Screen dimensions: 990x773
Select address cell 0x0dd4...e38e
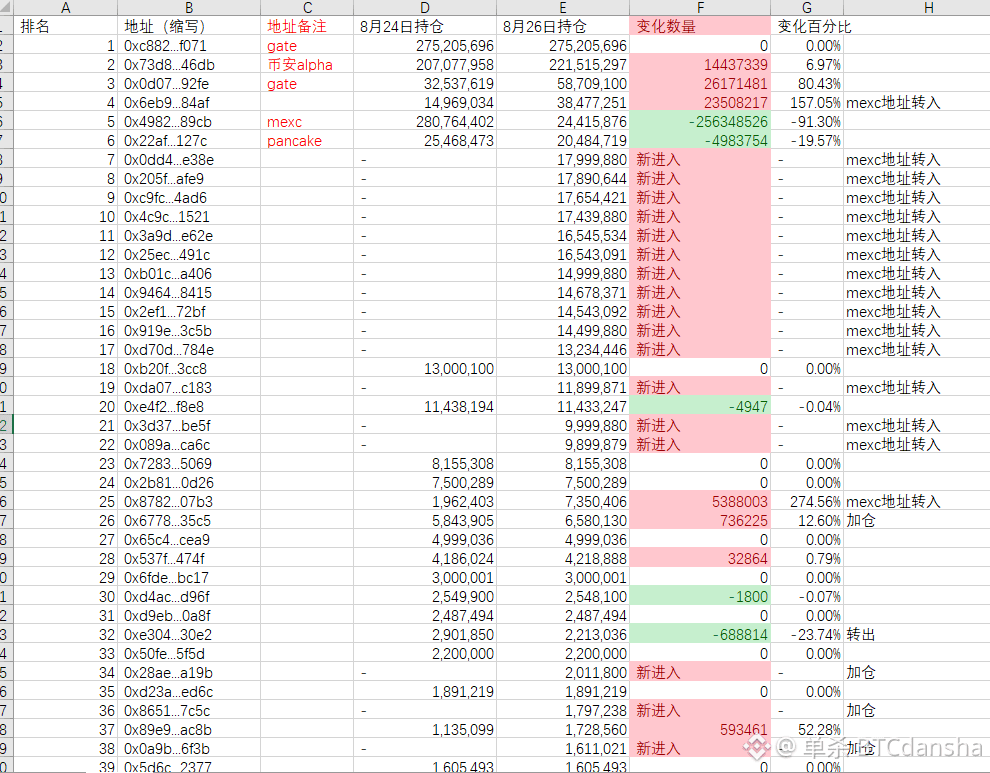click(x=189, y=160)
